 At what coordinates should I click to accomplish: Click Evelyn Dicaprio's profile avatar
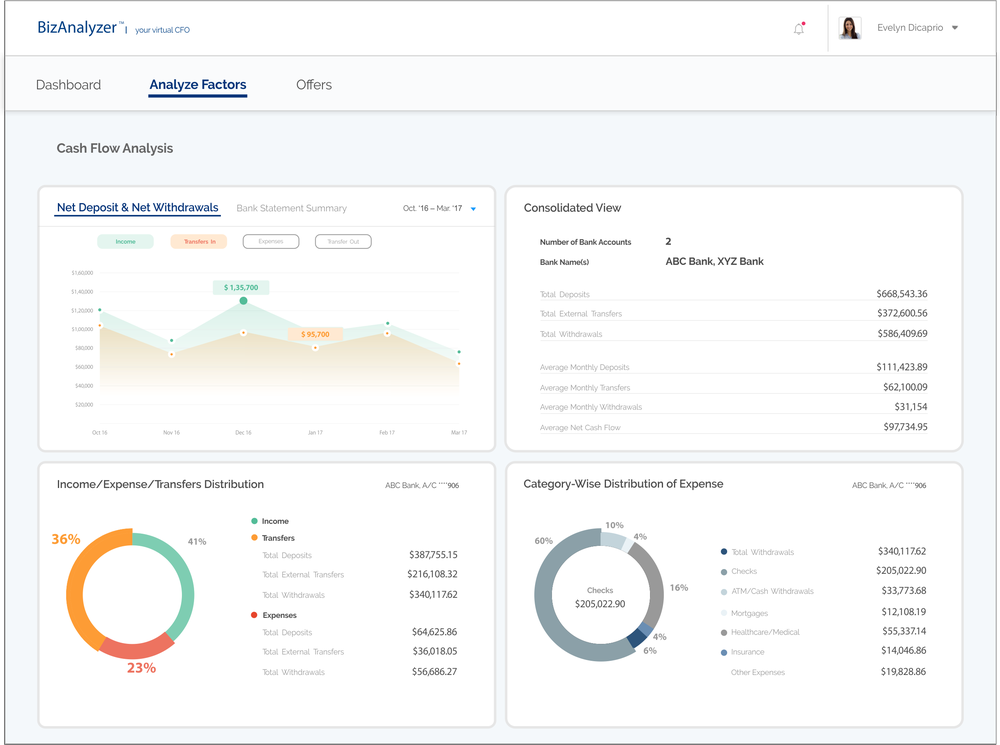coord(850,28)
